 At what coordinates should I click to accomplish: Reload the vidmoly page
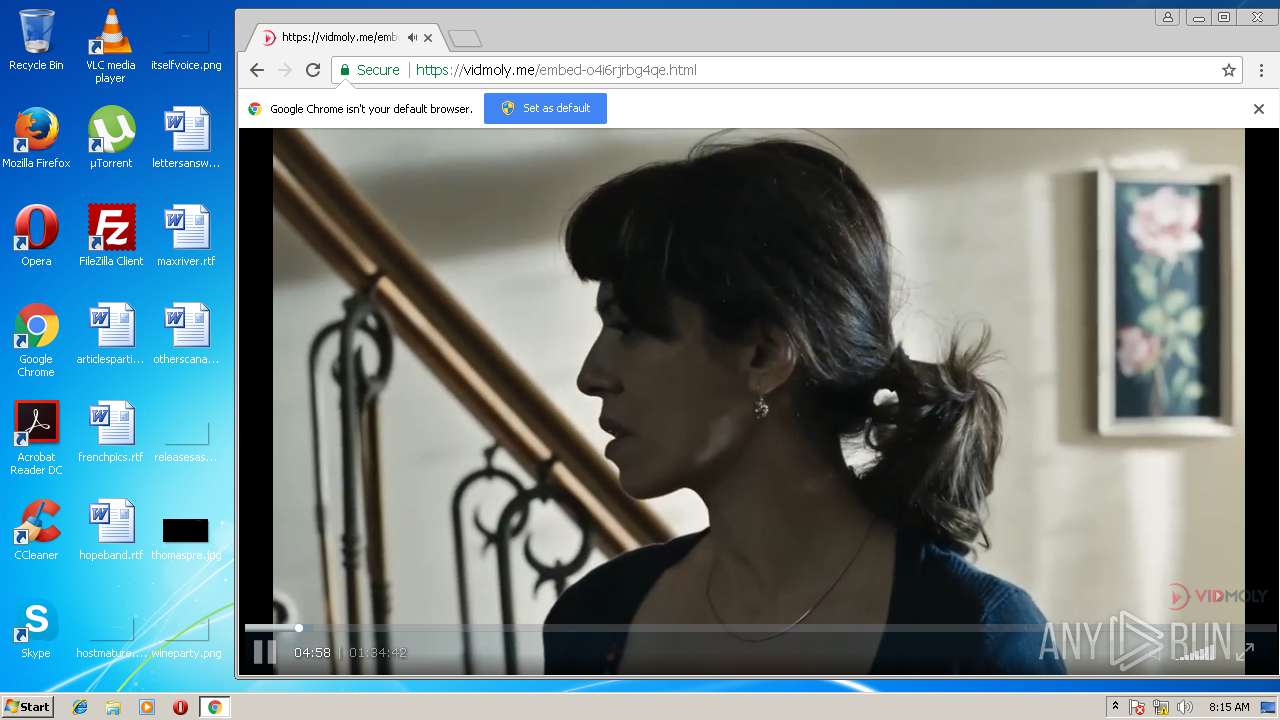pyautogui.click(x=313, y=70)
